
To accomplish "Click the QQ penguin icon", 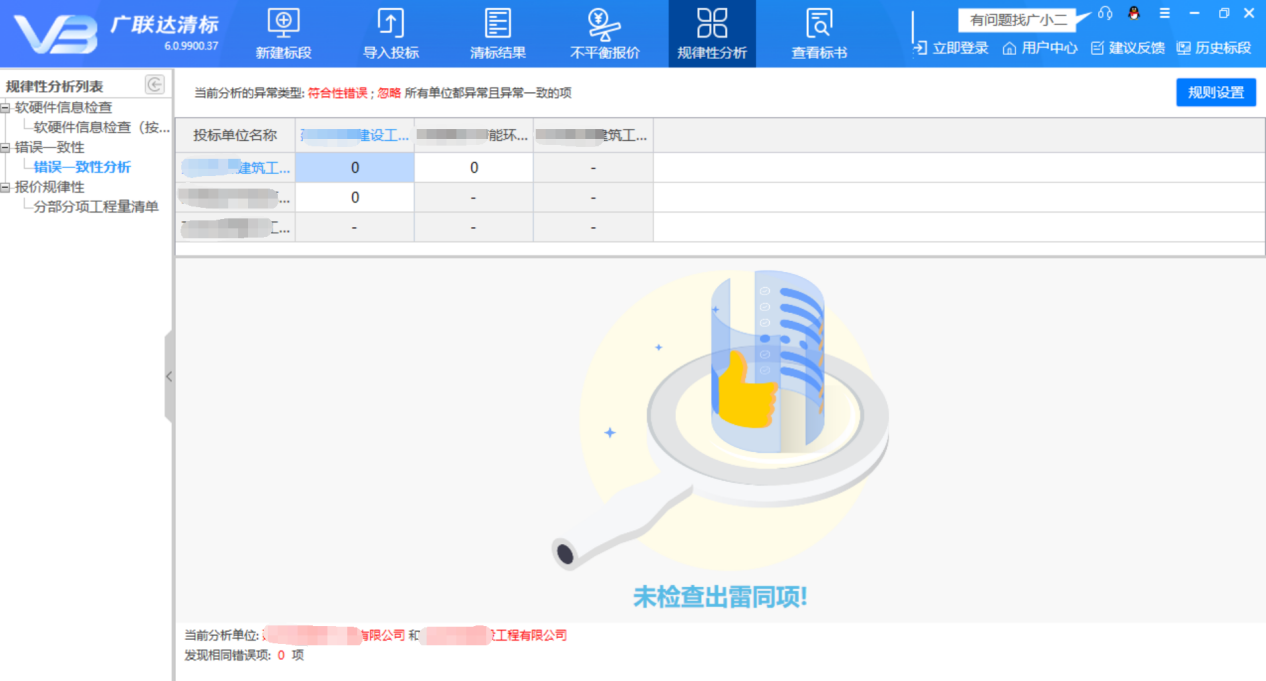I will pos(1134,13).
